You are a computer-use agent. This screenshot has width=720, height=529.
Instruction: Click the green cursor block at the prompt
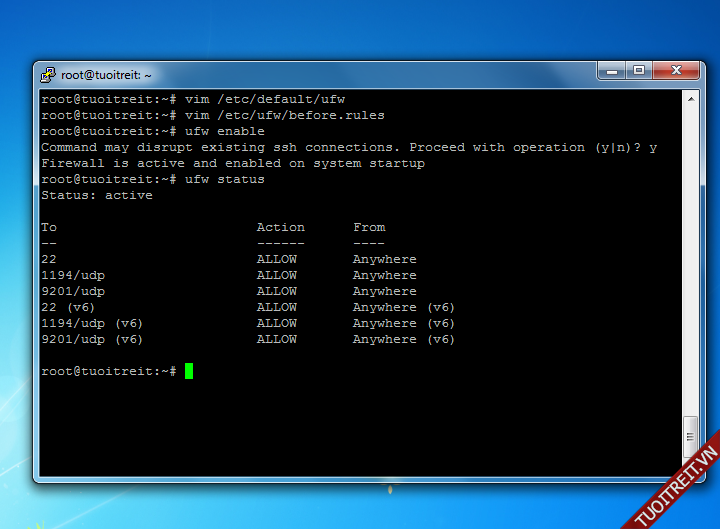click(x=188, y=371)
